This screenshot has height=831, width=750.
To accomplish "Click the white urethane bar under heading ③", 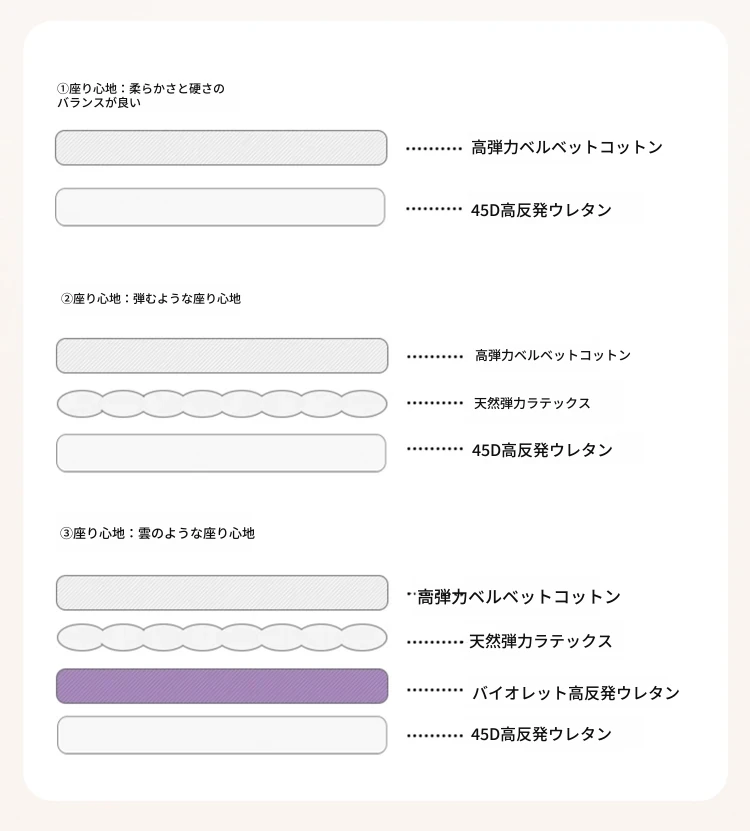I will pos(222,735).
